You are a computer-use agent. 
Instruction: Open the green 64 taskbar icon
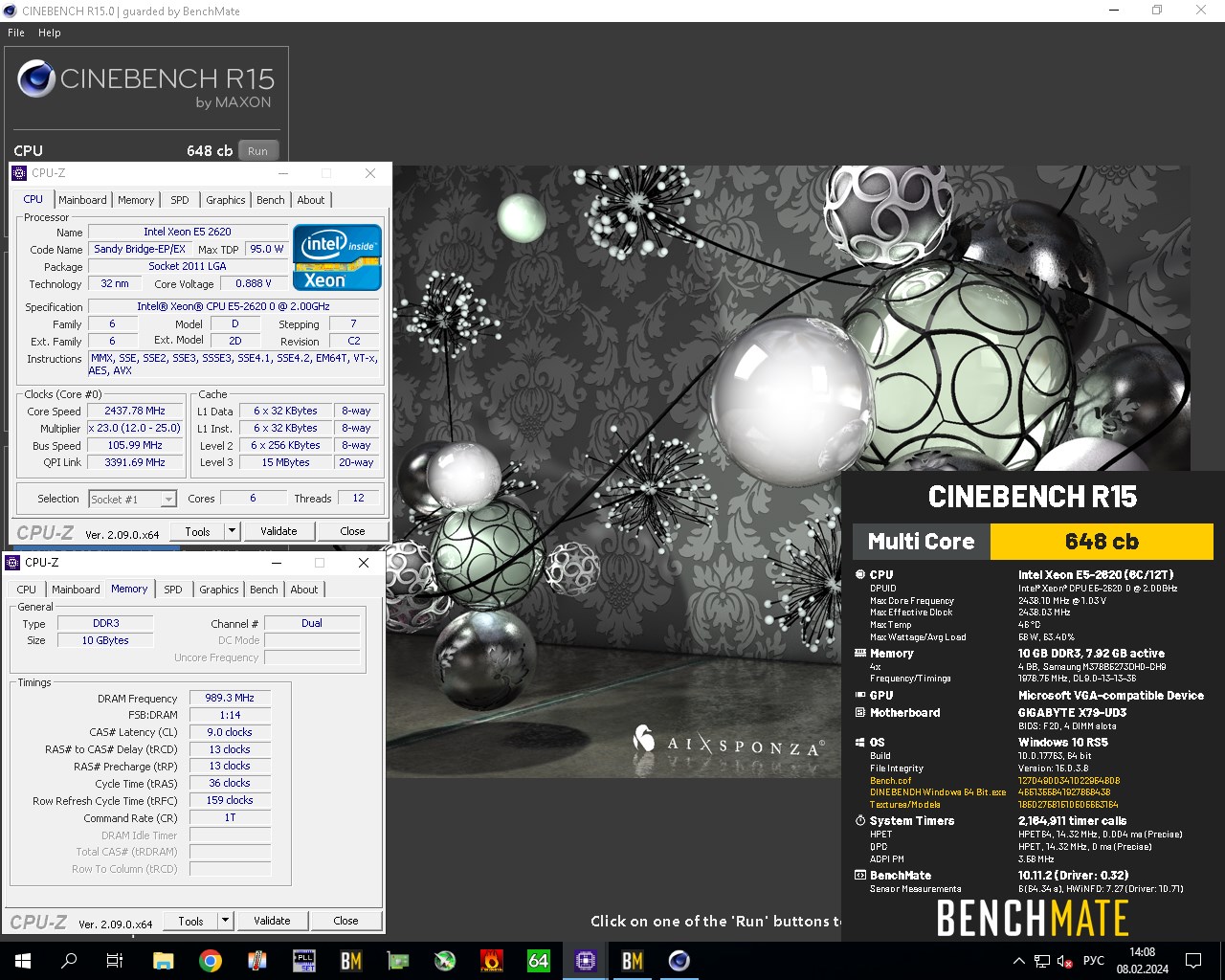pos(539,961)
